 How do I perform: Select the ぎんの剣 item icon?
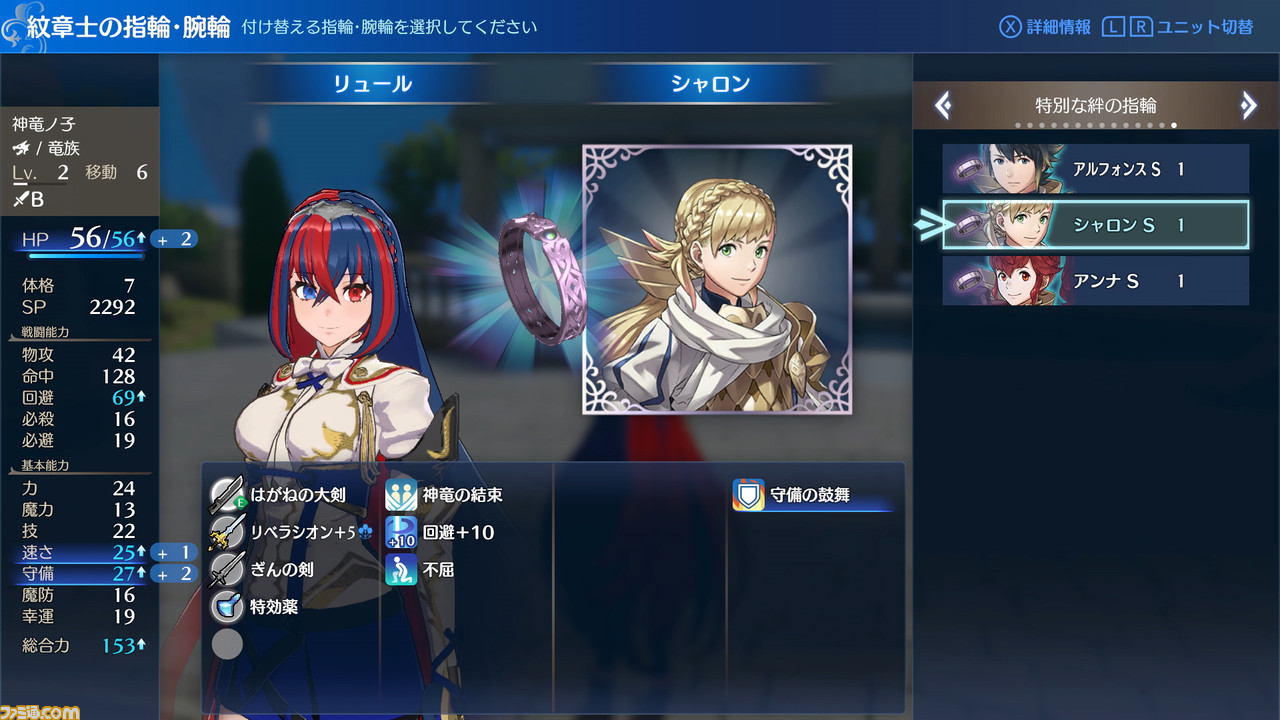coord(227,569)
